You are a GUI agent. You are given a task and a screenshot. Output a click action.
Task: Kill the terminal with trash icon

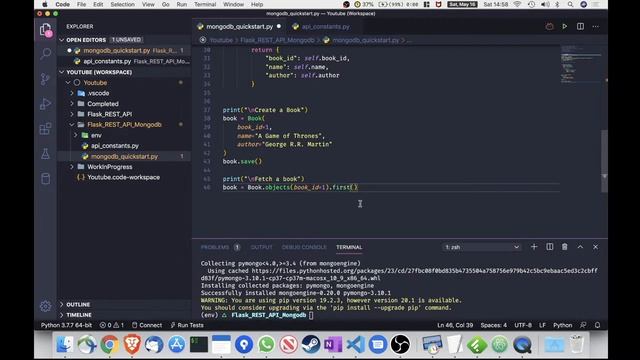pos(564,247)
